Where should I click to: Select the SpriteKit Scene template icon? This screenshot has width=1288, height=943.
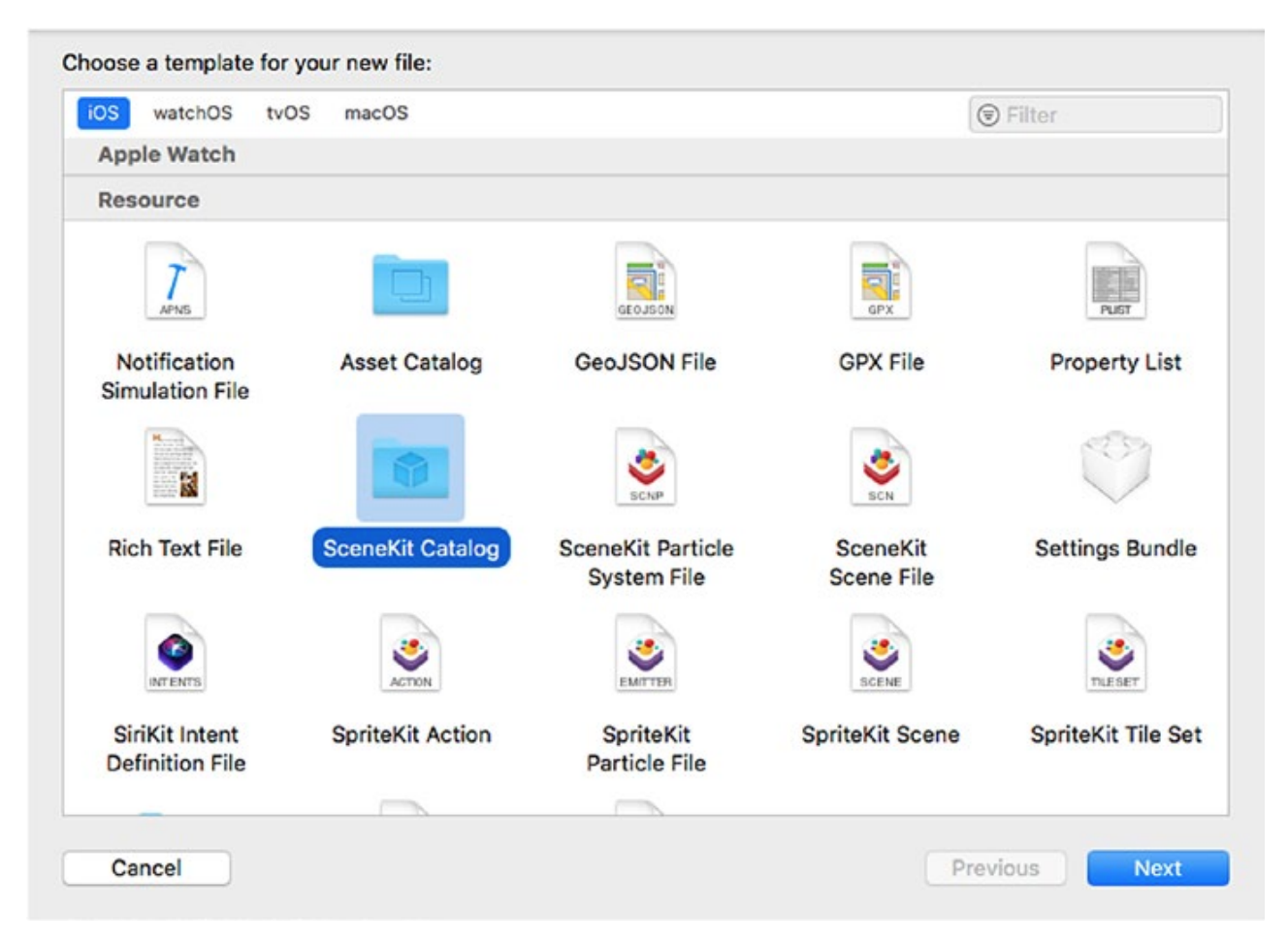pyautogui.click(x=881, y=653)
